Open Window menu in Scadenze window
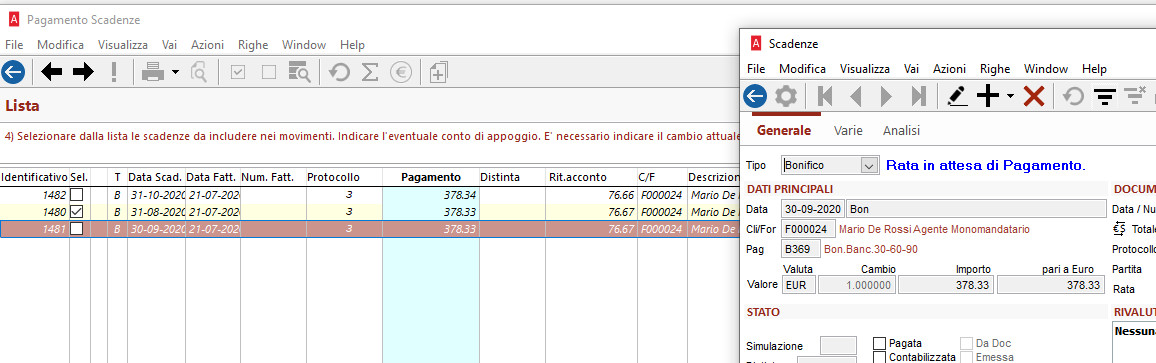 [1046, 69]
